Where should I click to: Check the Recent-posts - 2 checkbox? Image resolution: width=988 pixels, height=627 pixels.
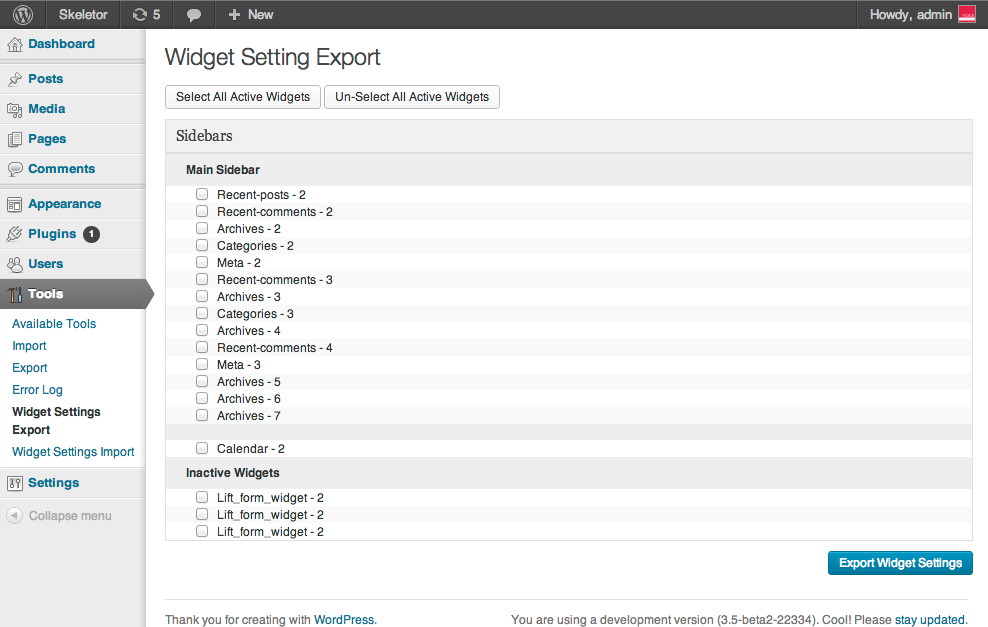pyautogui.click(x=202, y=194)
